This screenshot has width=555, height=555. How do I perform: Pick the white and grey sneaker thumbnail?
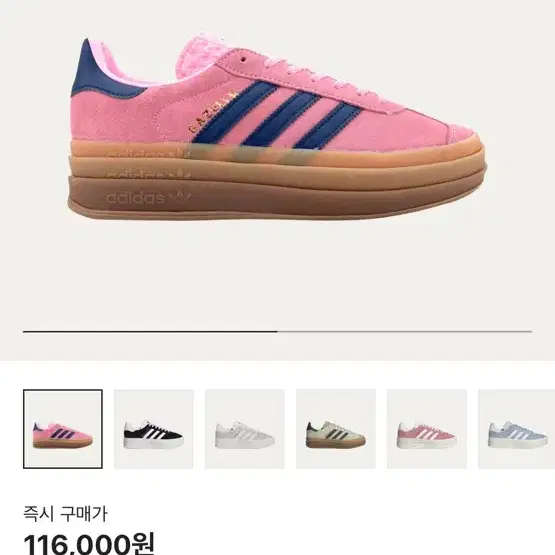tap(245, 429)
